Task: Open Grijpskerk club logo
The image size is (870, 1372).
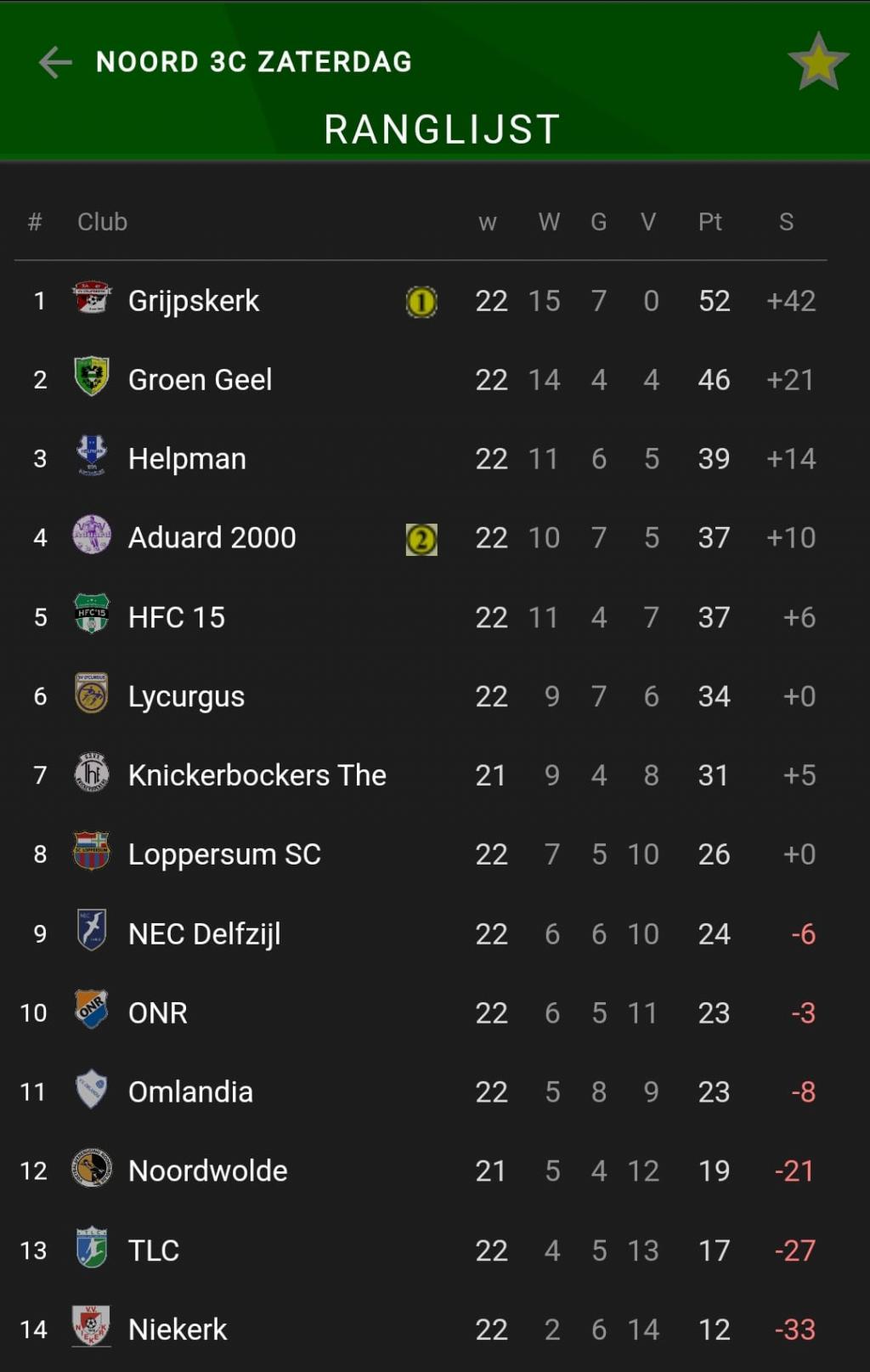Action: click(x=91, y=299)
